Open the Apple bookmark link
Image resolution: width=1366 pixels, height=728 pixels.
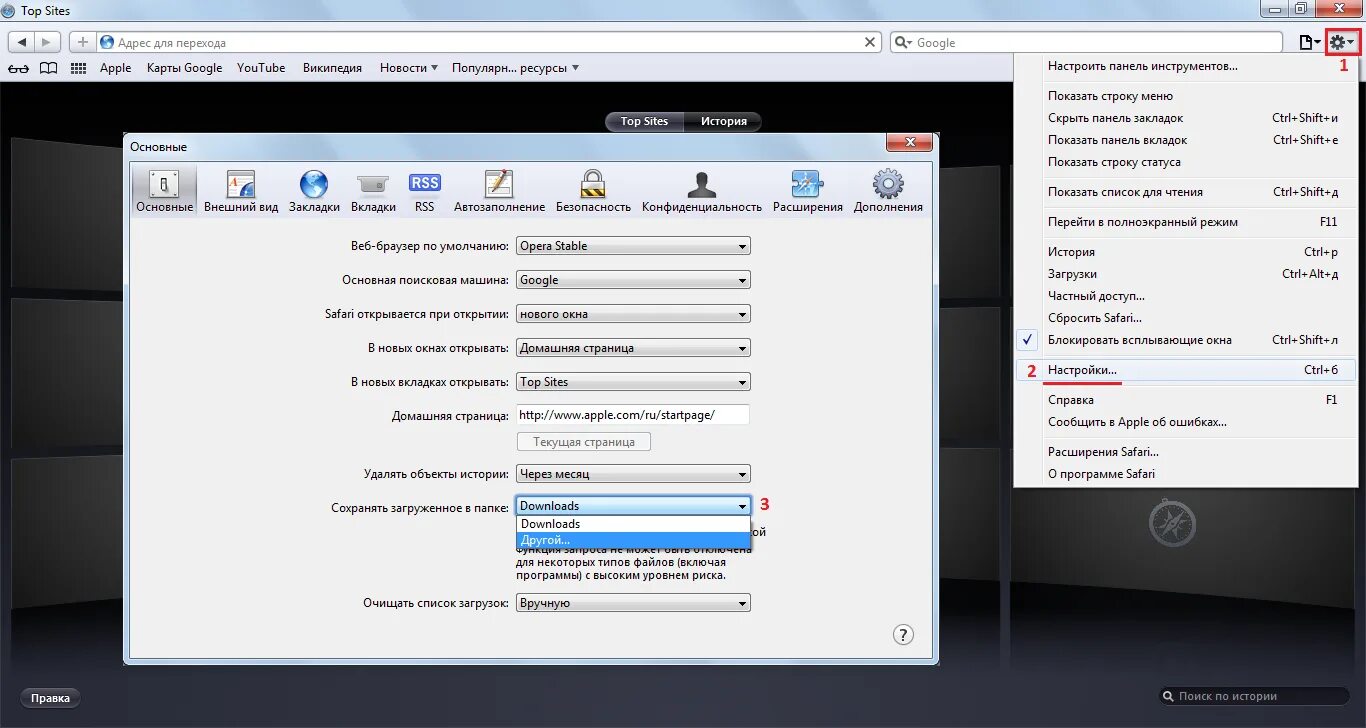point(115,68)
